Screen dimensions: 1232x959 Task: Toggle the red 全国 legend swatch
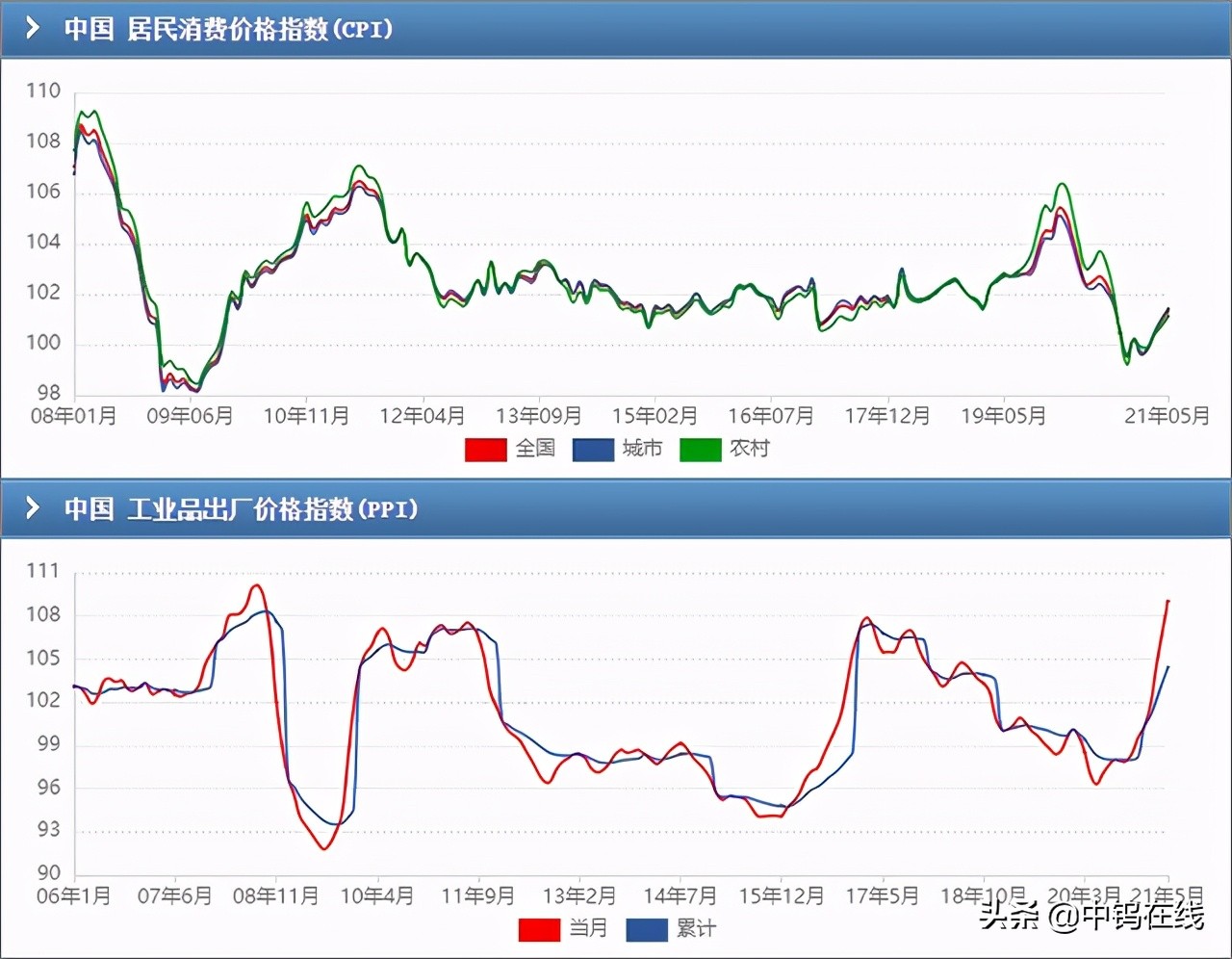tap(485, 450)
